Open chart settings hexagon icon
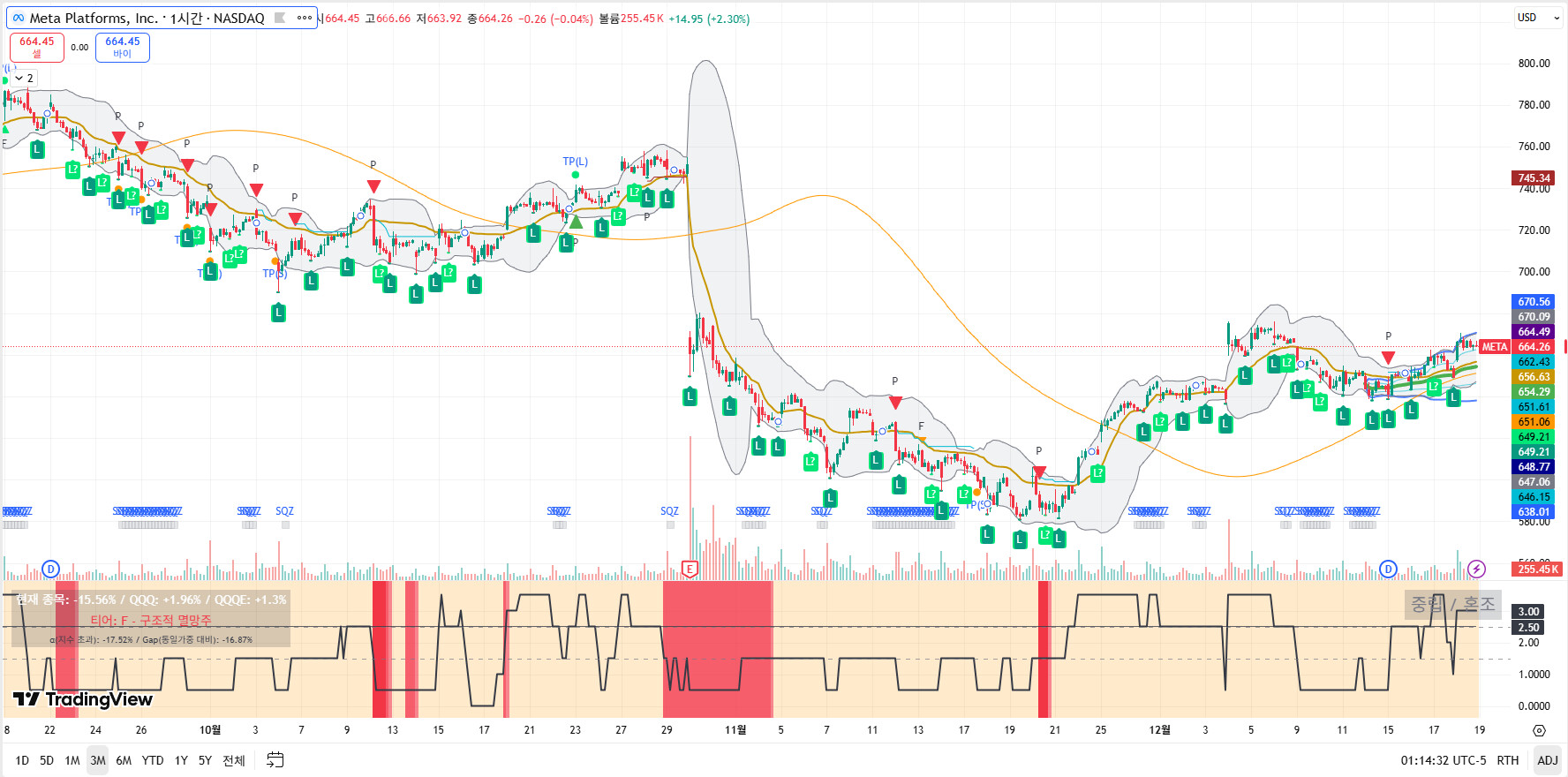This screenshot has width=1568, height=777. coord(1539,730)
